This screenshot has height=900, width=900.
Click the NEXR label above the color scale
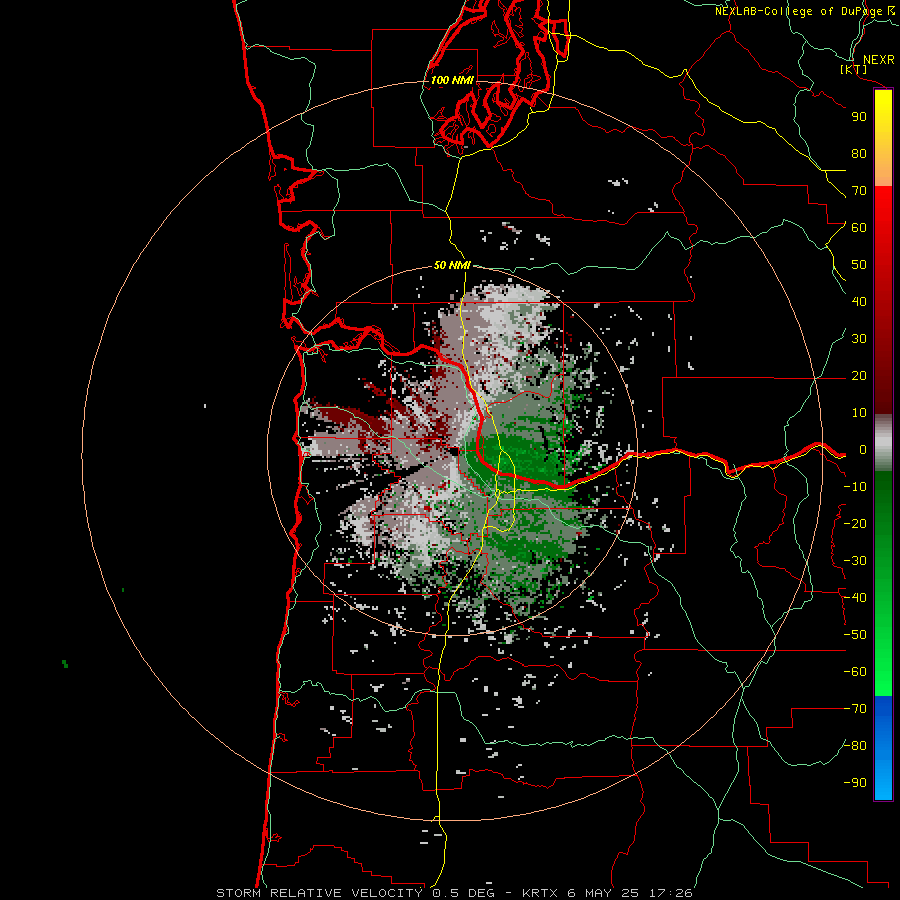tap(878, 60)
